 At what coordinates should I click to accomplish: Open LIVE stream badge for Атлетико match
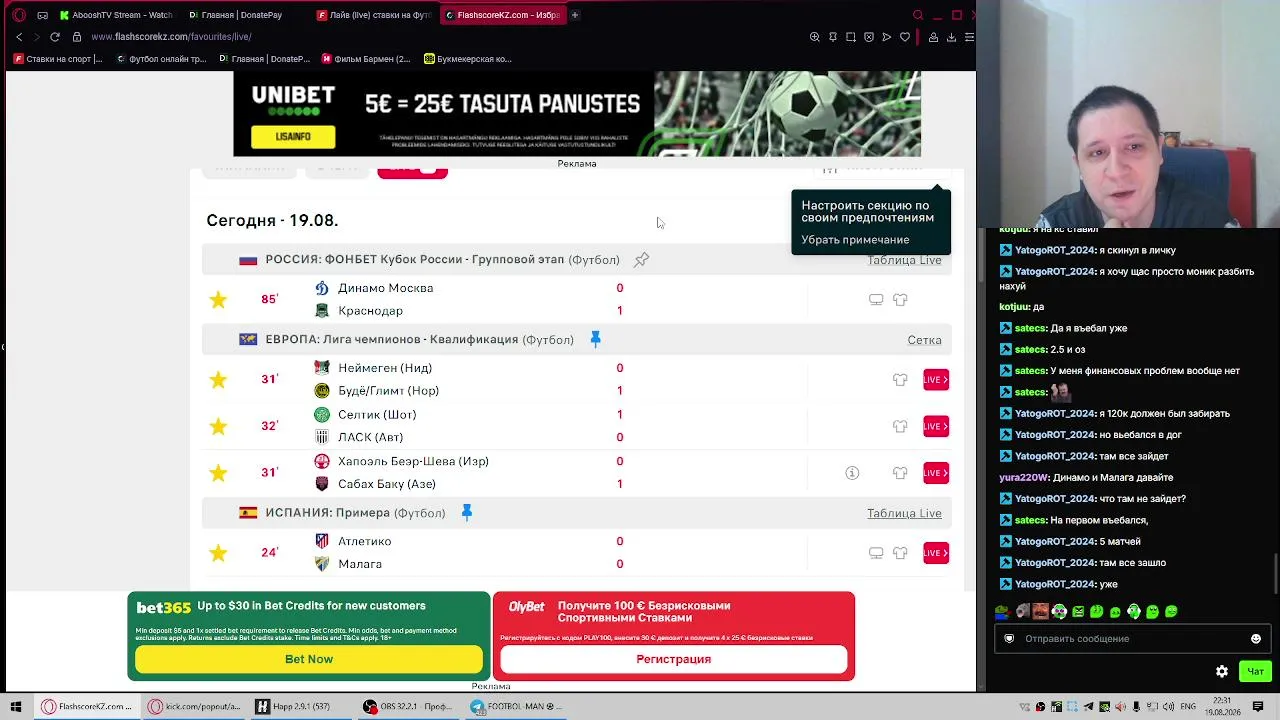coord(936,553)
